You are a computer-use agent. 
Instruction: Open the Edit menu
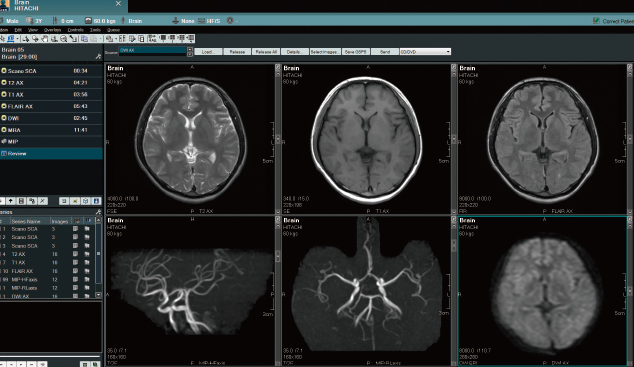18,30
